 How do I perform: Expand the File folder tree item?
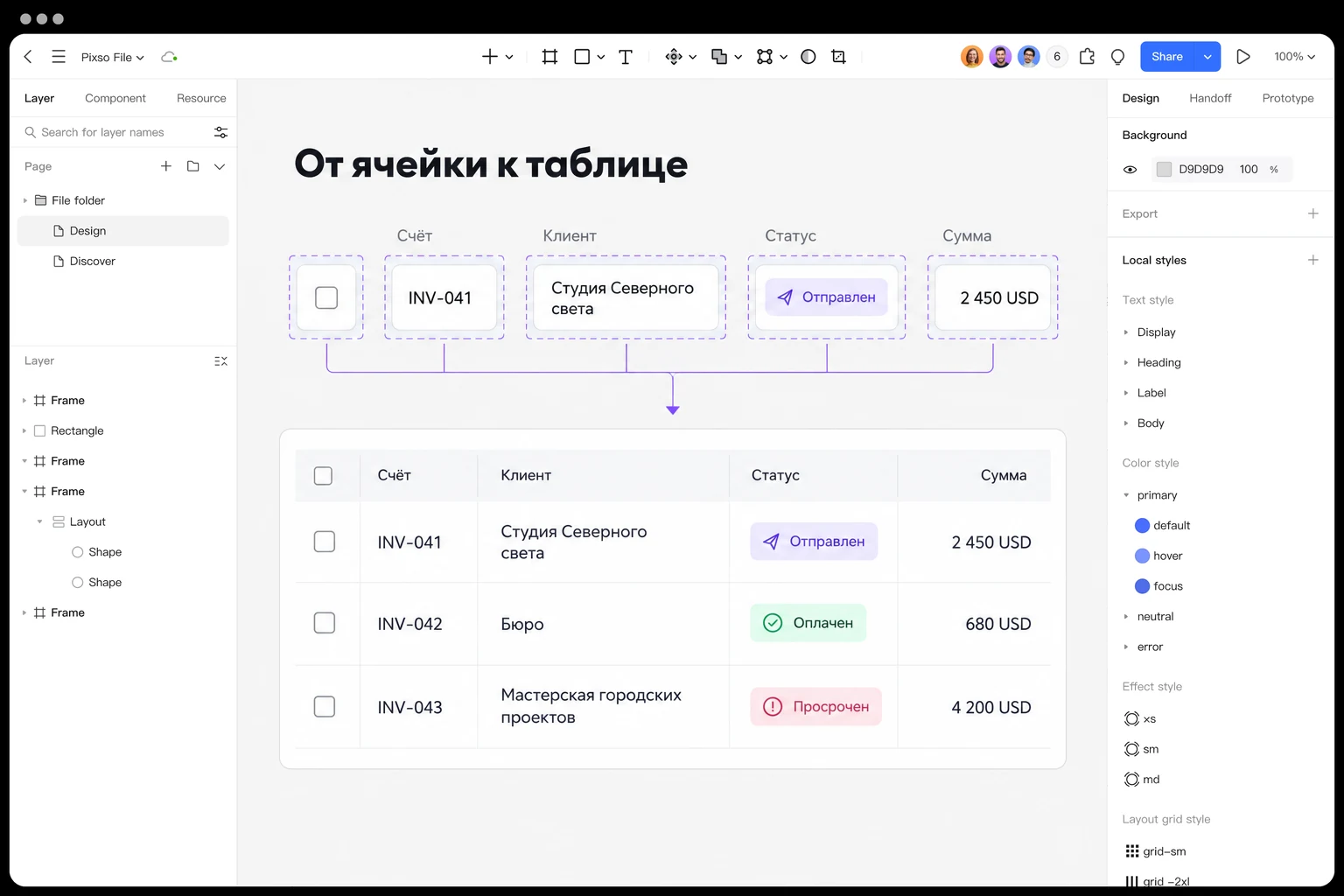pos(24,200)
